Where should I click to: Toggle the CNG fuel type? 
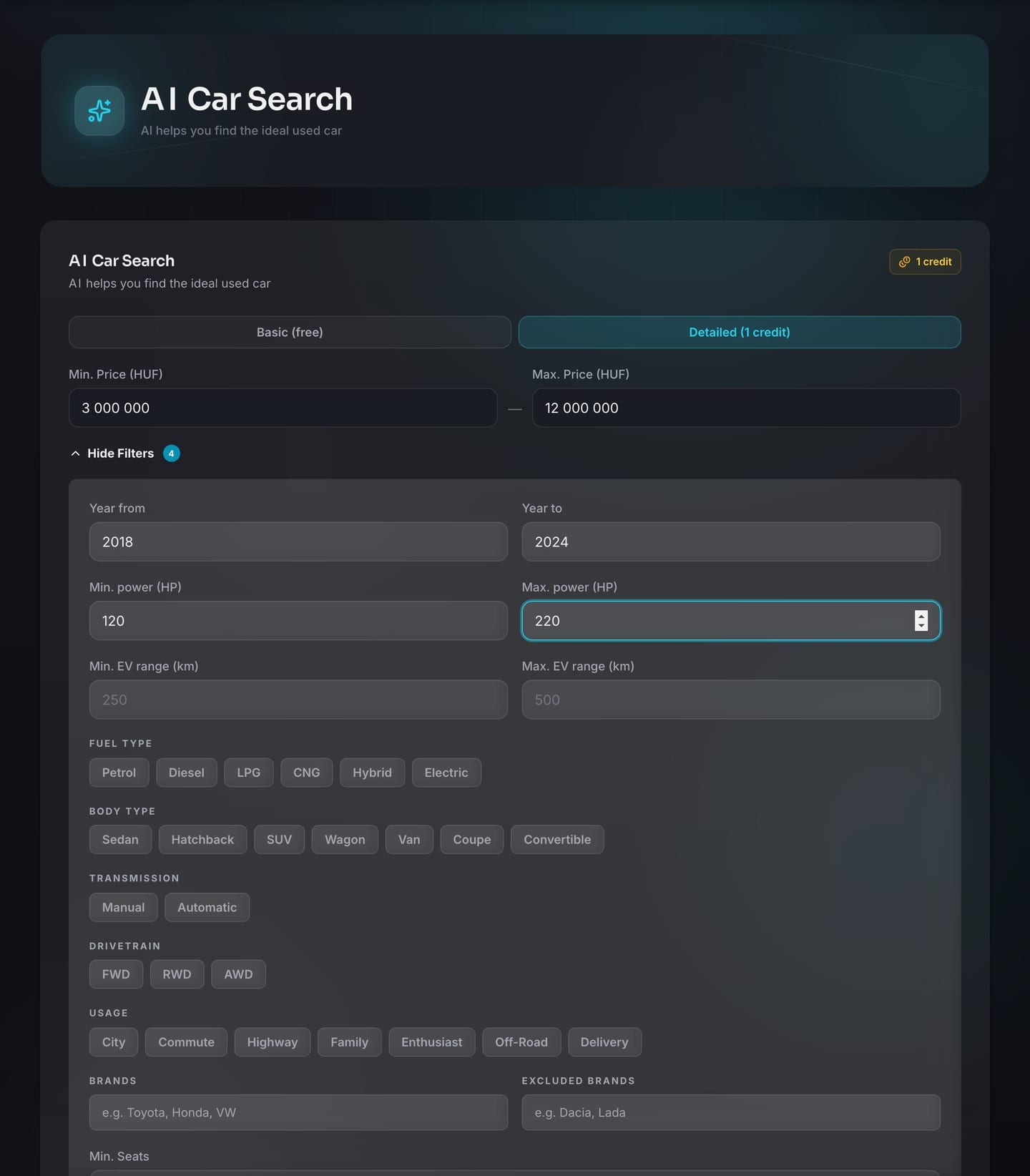point(306,773)
